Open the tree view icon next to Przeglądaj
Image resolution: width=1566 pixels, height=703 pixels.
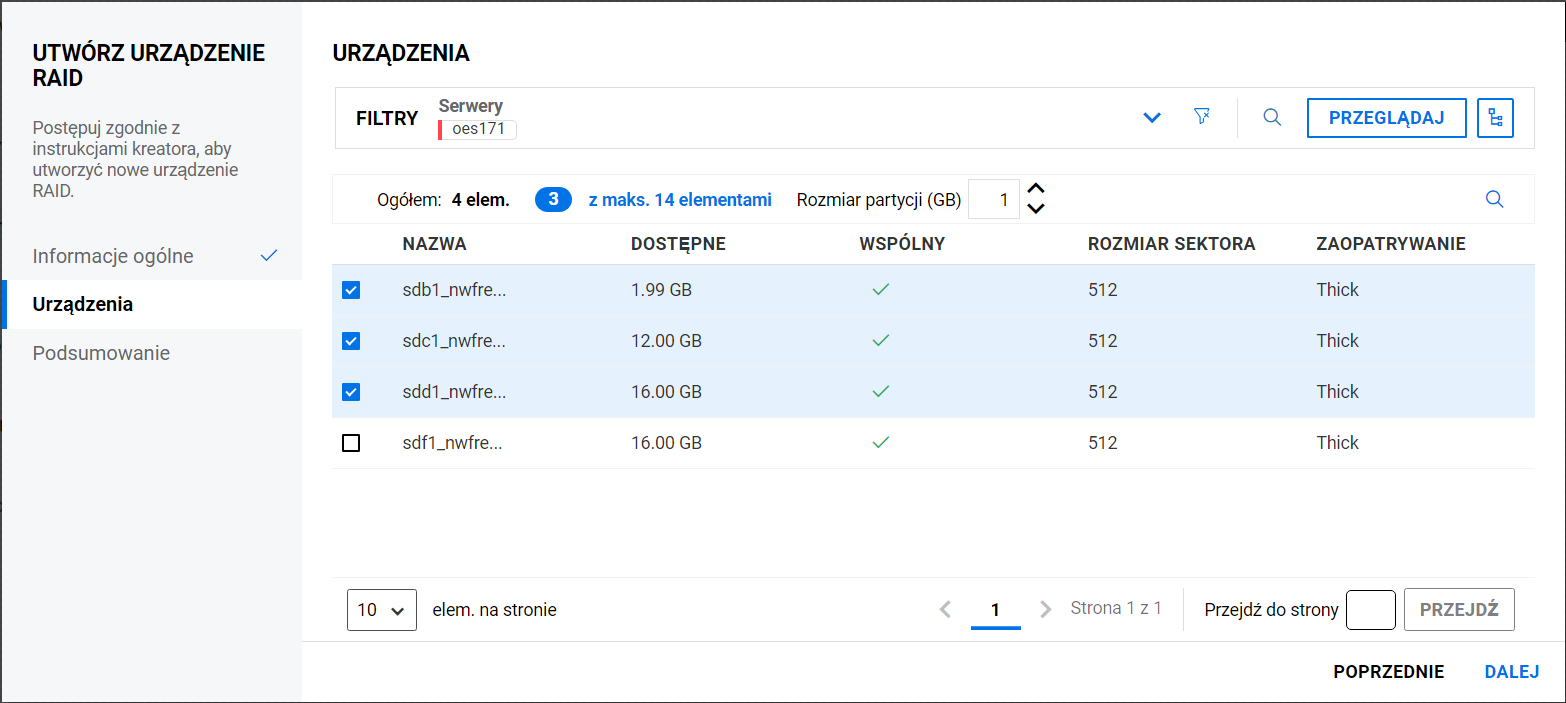[x=1495, y=118]
